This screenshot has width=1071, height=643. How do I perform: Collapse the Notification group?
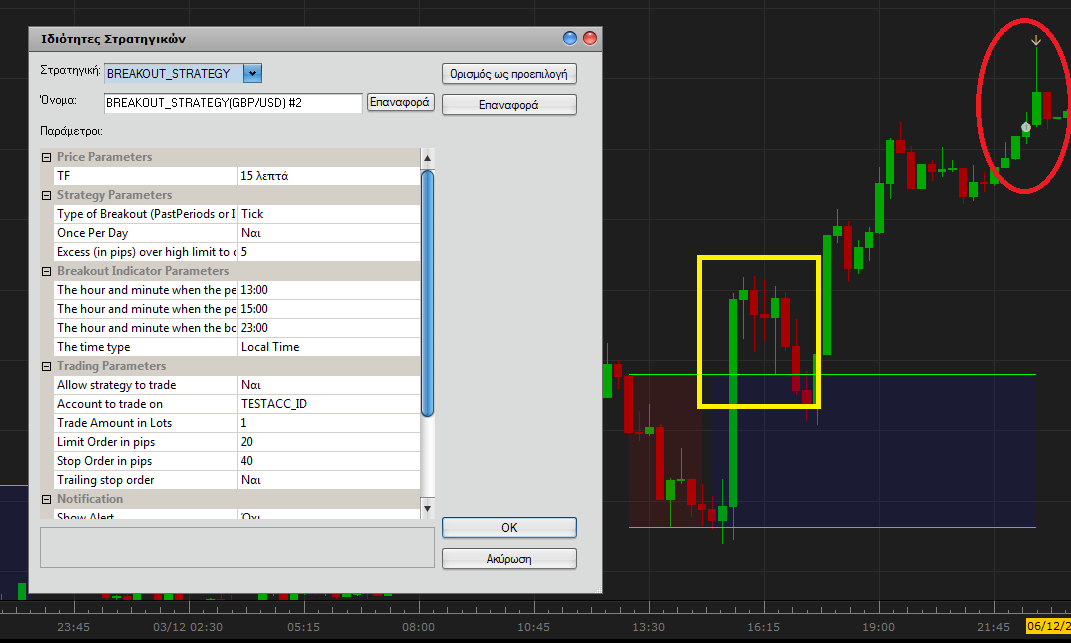click(x=46, y=500)
